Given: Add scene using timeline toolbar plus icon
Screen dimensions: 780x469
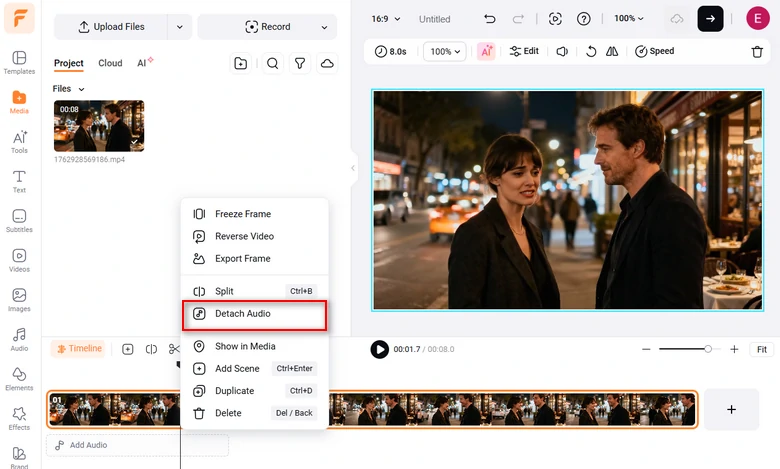Looking at the screenshot, I should point(128,349).
